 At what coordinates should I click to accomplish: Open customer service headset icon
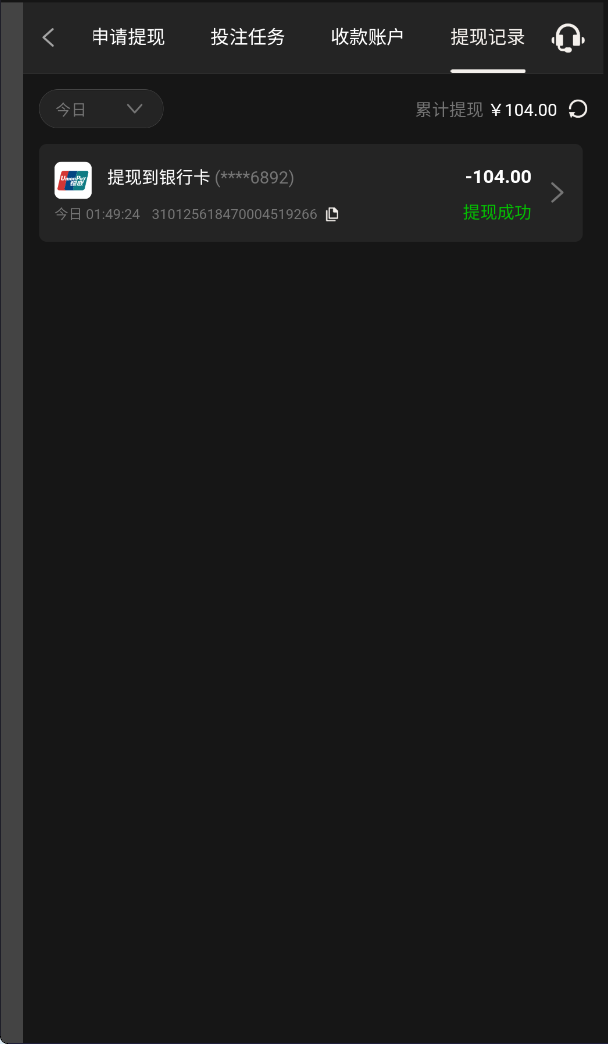(x=568, y=38)
